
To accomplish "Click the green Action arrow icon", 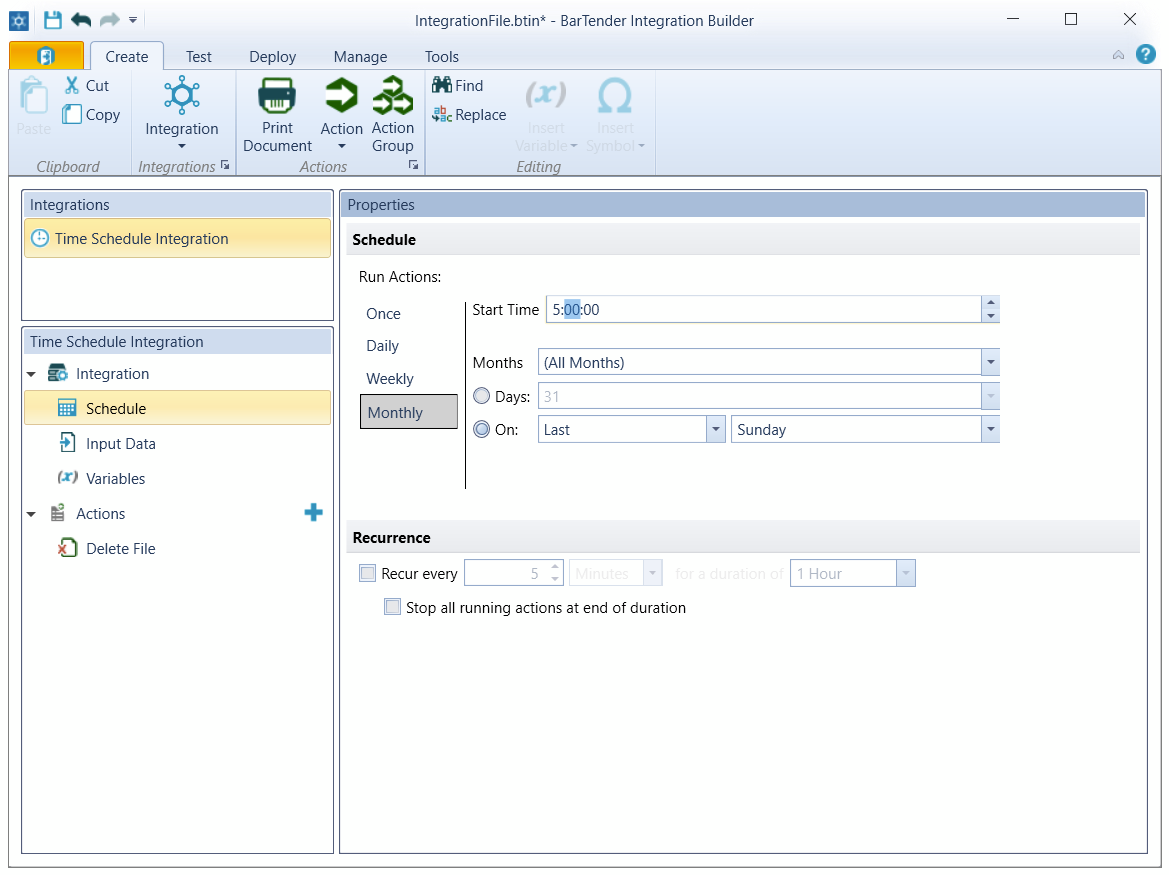I will 341,95.
